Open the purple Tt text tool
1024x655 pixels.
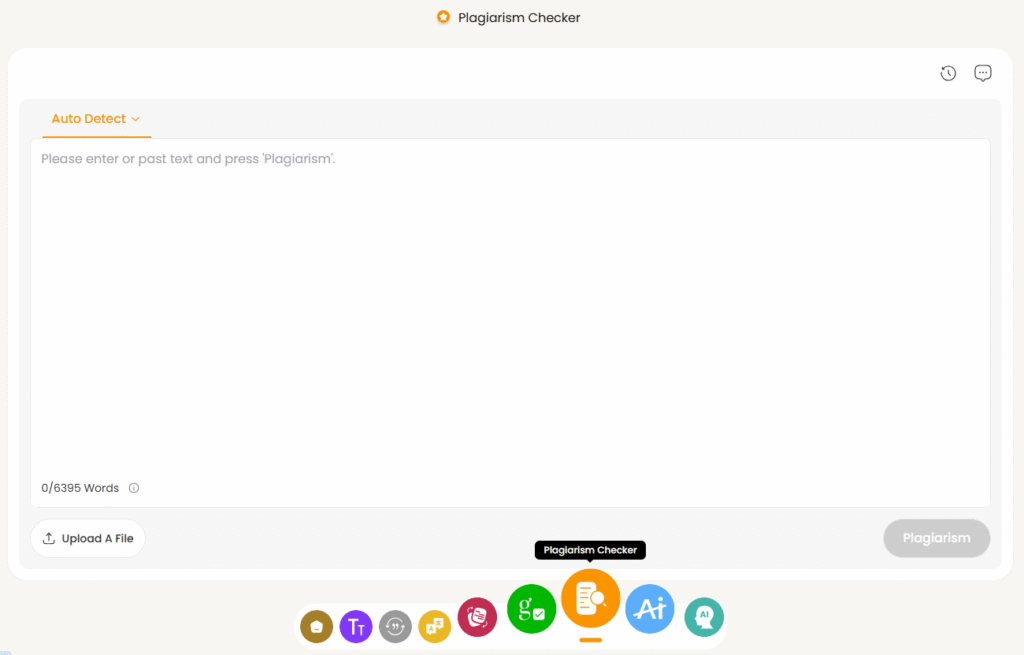pyautogui.click(x=356, y=626)
